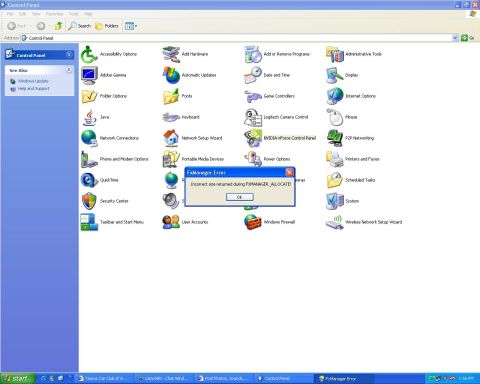The height and width of the screenshot is (384, 480).
Task: Open Phone and Modem Options
Action: point(115,159)
